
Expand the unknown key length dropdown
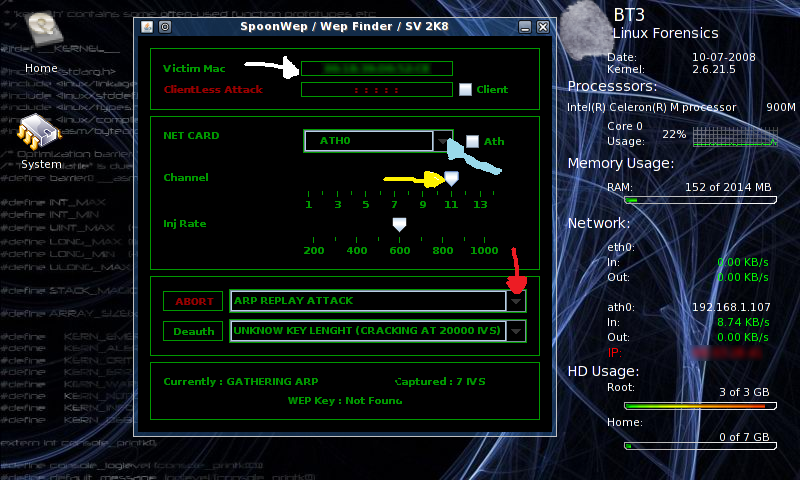516,331
